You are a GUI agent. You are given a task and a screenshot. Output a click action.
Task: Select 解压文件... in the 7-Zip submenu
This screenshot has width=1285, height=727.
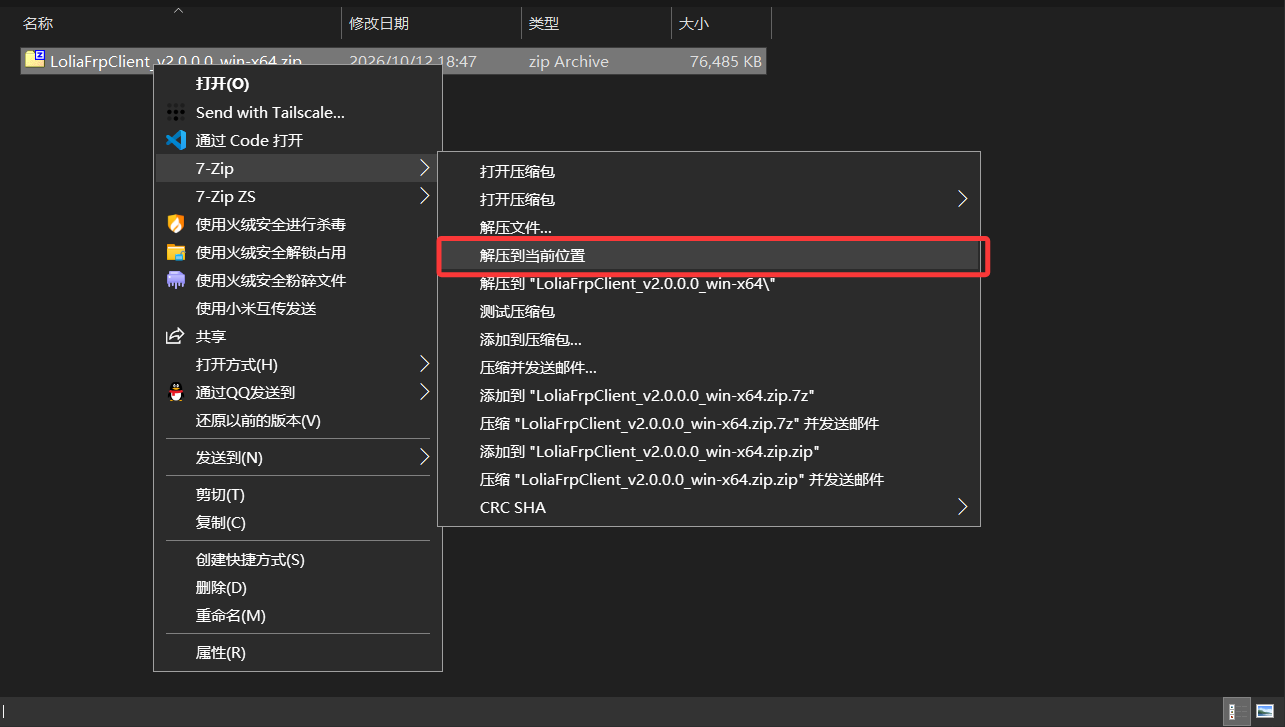[x=709, y=227]
